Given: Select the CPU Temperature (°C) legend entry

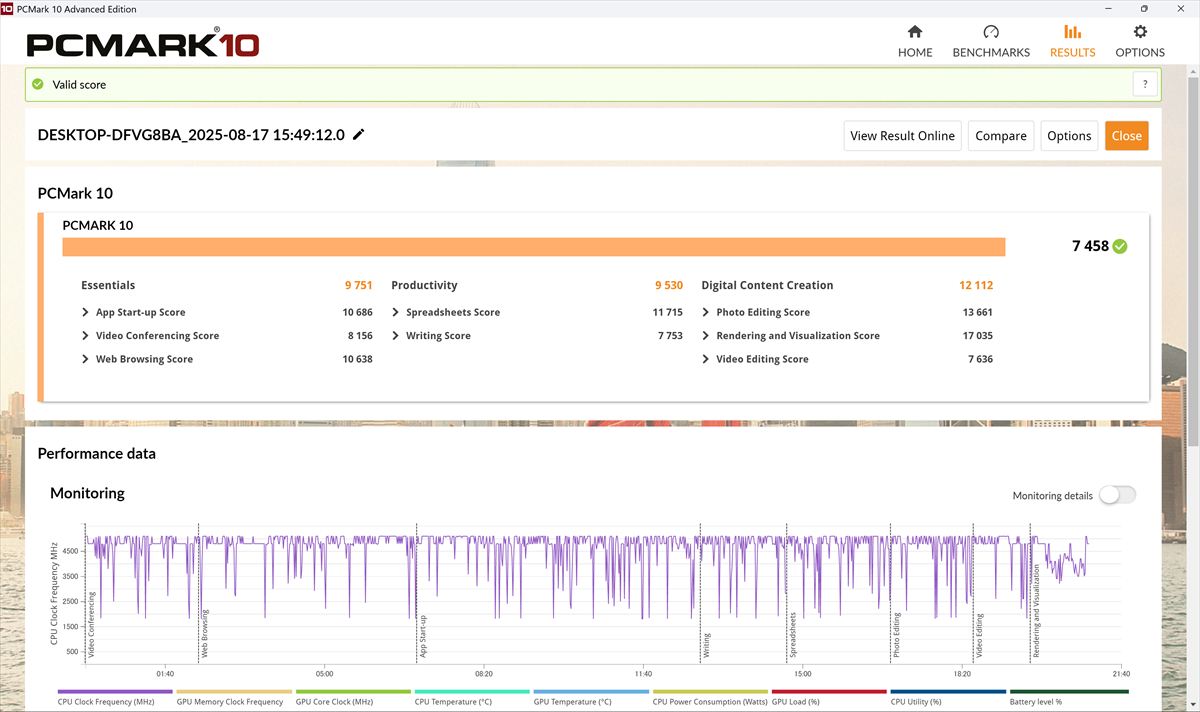Looking at the screenshot, I should (472, 696).
